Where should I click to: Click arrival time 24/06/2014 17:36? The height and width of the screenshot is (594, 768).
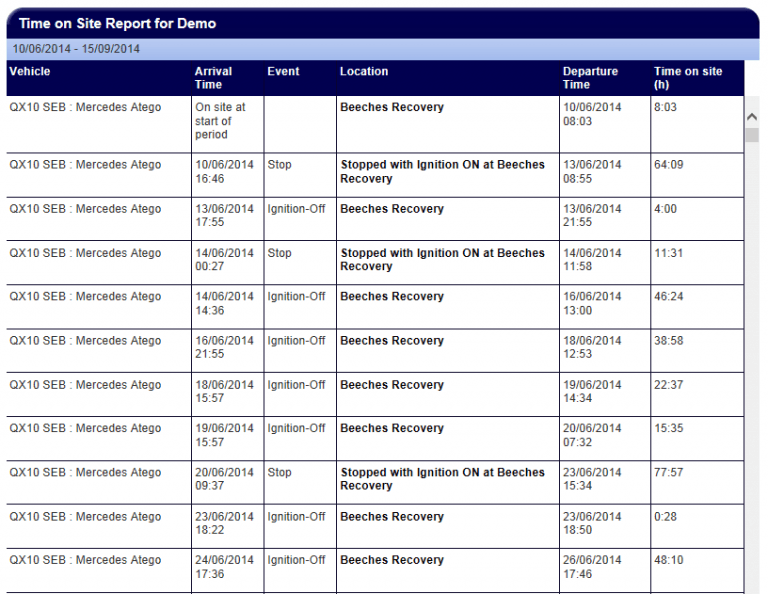pyautogui.click(x=224, y=567)
